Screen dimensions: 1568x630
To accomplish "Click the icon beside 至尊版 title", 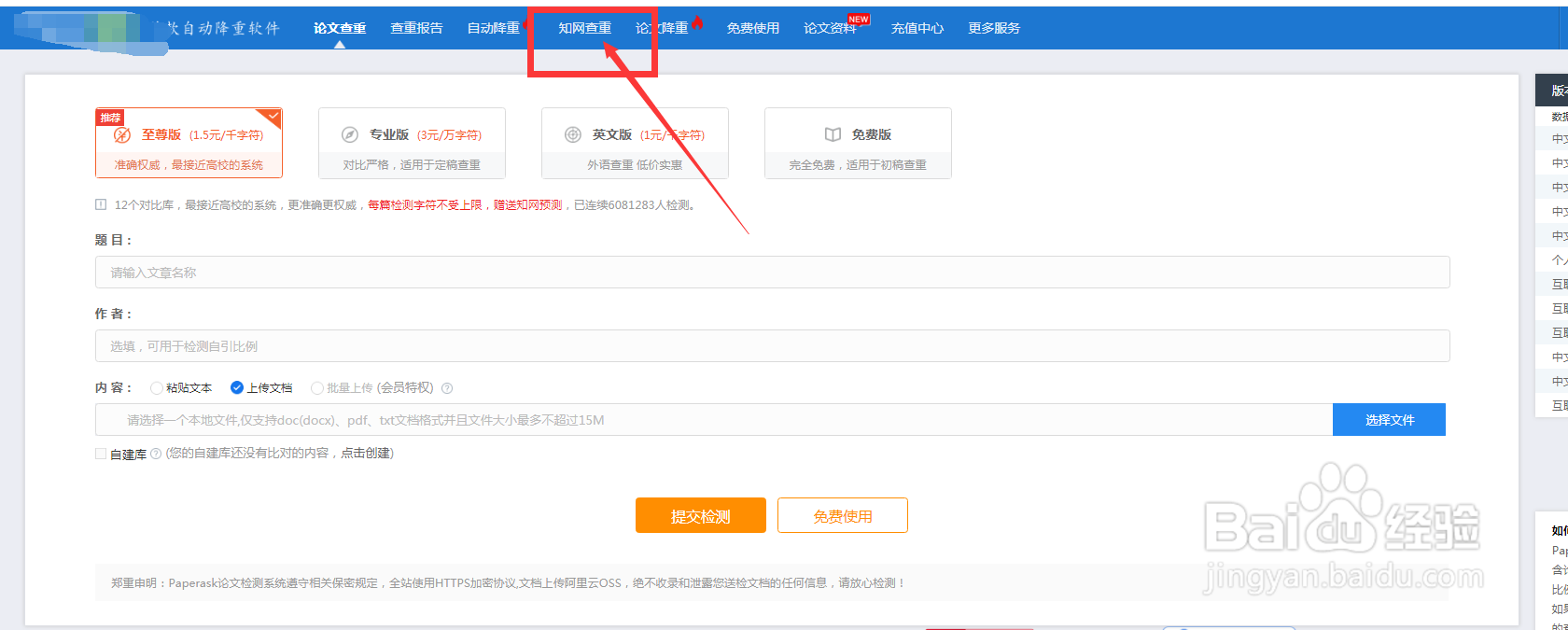I will (x=122, y=135).
